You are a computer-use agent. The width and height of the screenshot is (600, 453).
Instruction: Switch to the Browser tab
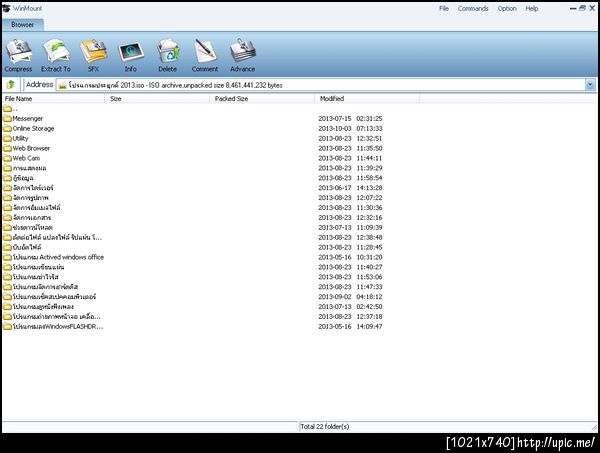point(23,24)
